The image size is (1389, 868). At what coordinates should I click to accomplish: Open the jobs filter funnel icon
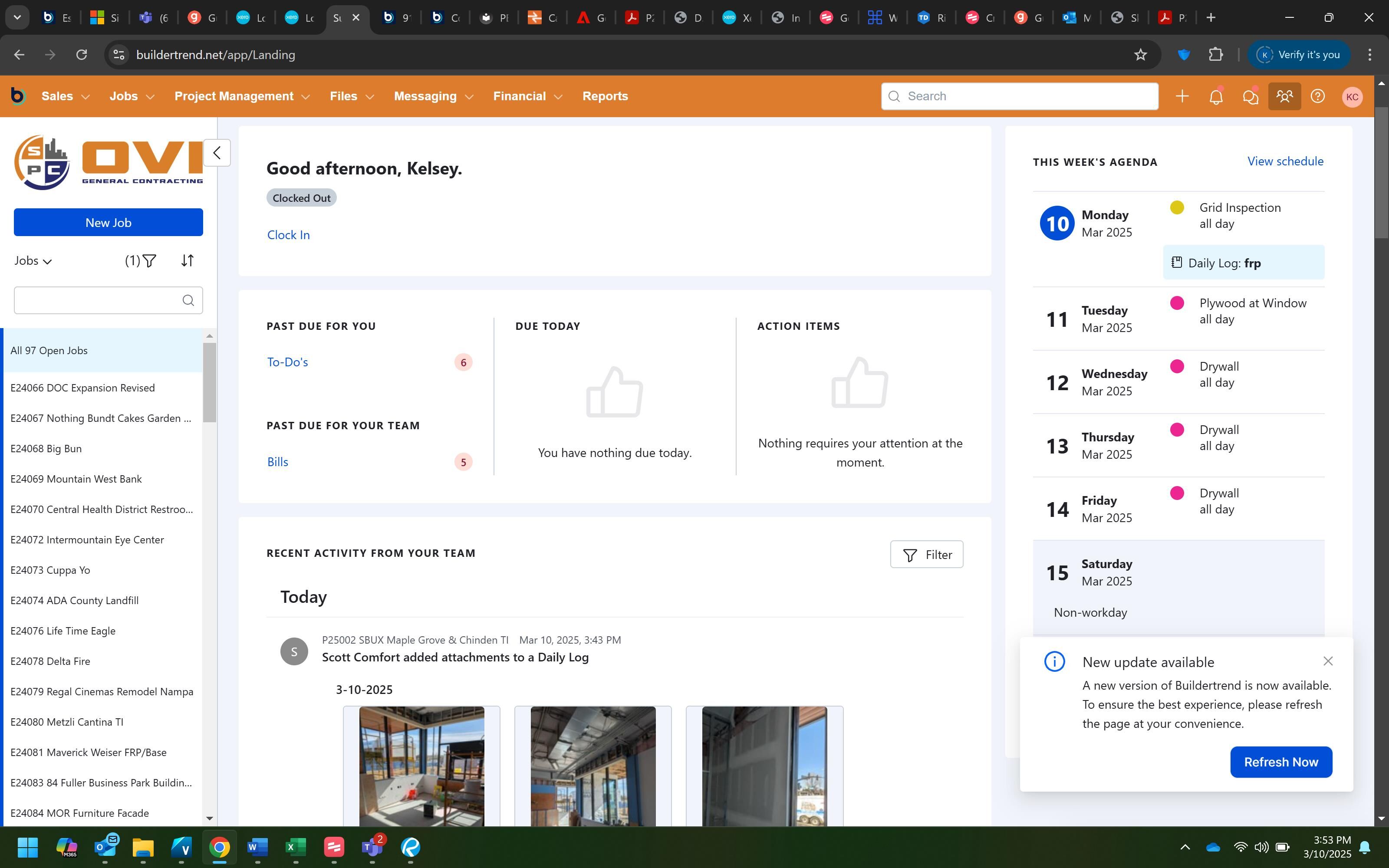coord(149,261)
